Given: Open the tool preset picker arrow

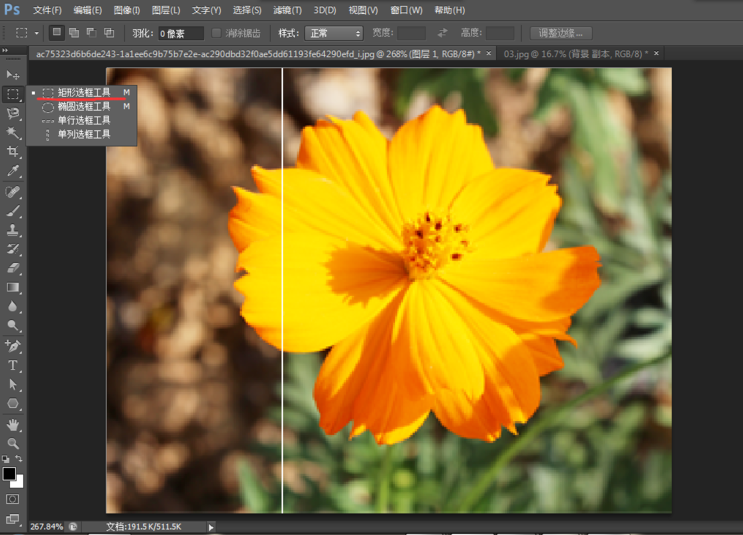Looking at the screenshot, I should click(x=37, y=33).
